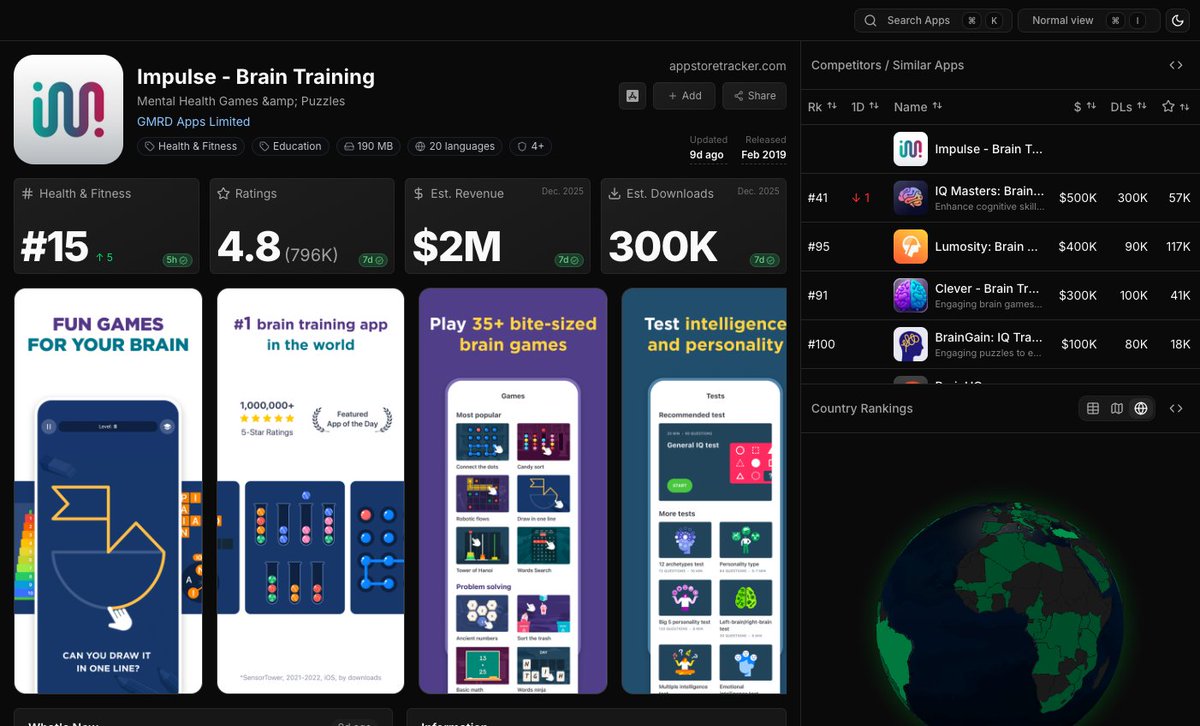Sort competitors by Name column
Image resolution: width=1200 pixels, height=726 pixels.
coord(918,106)
